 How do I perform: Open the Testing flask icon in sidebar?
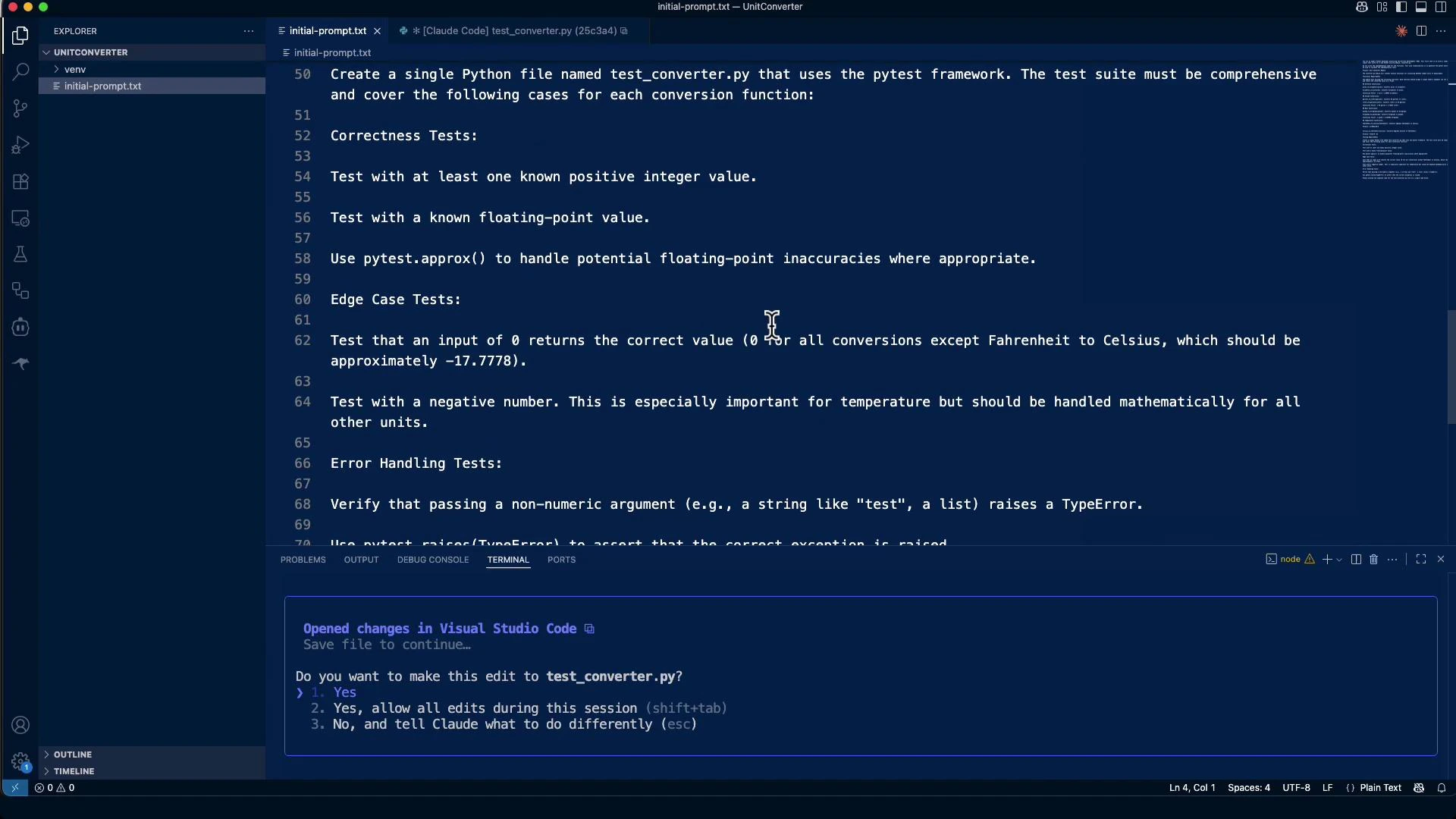pos(20,254)
